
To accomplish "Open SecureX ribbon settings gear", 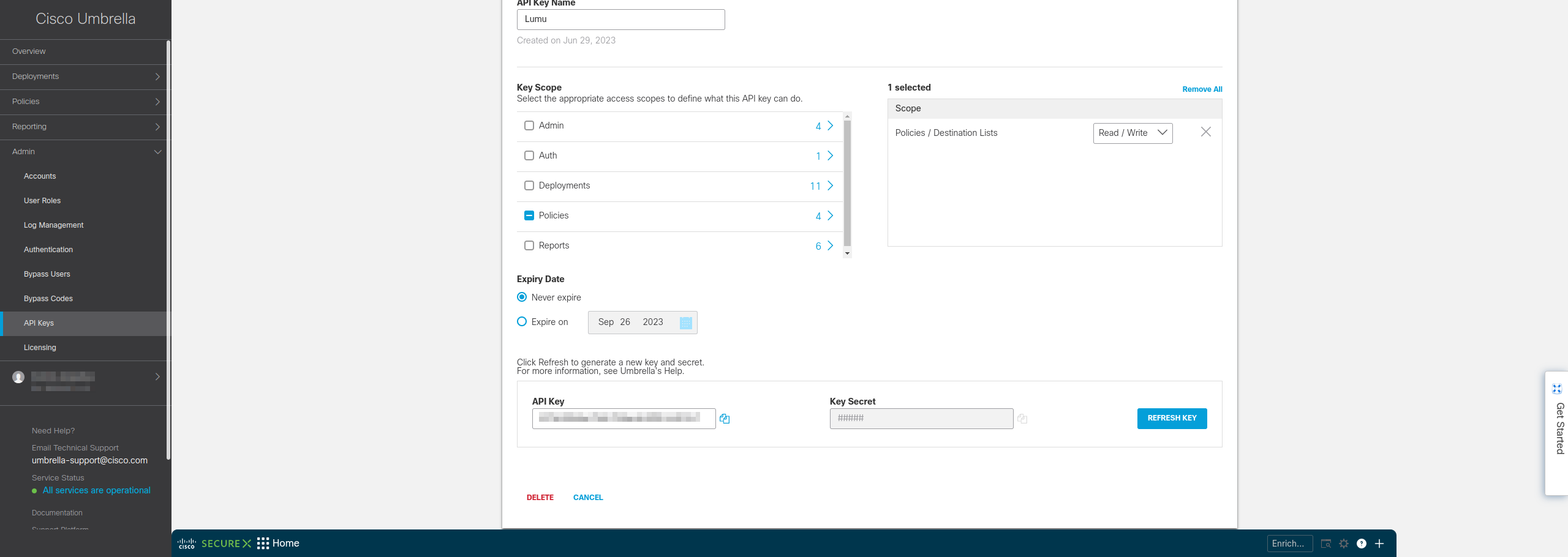I will pos(1344,544).
